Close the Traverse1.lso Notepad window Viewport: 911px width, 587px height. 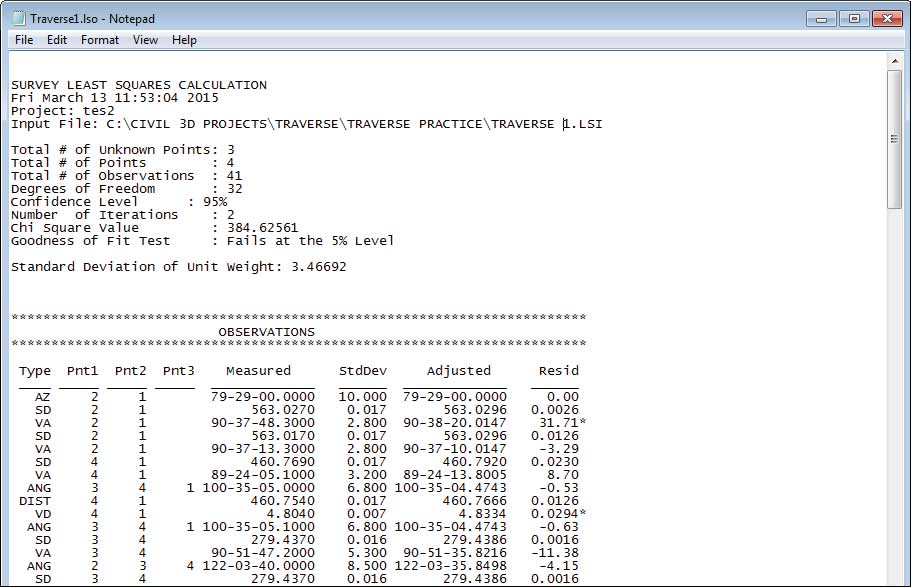click(887, 19)
